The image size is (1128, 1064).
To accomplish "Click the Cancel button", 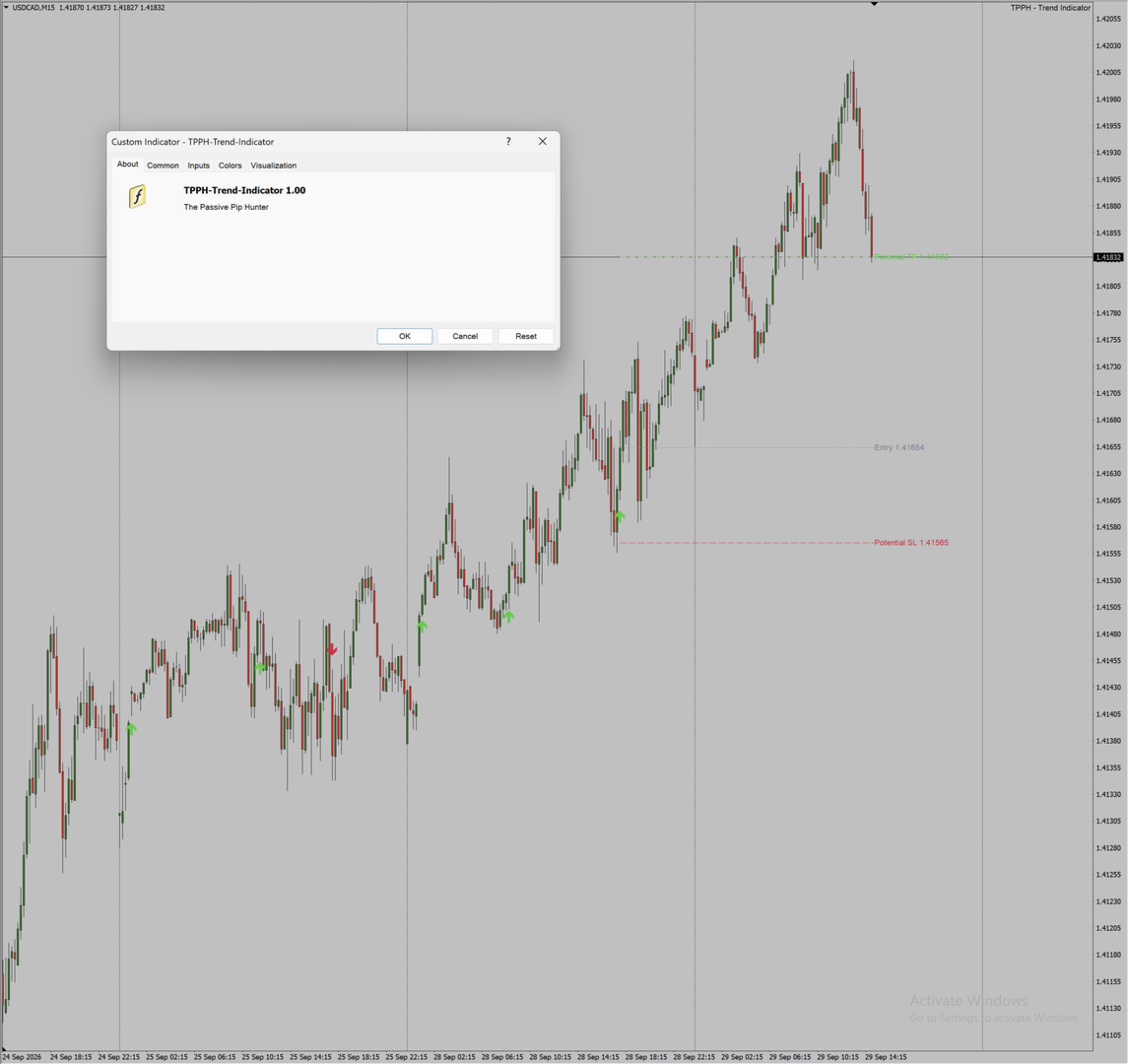I will [x=465, y=336].
